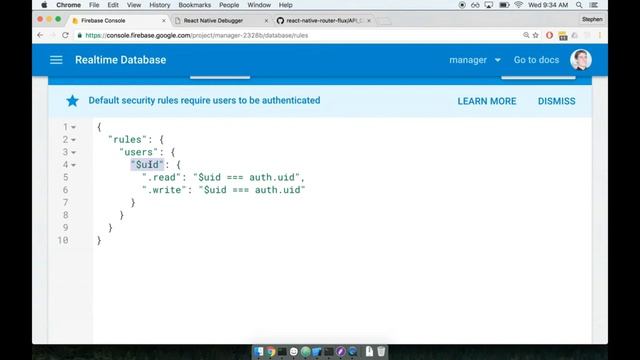Close the React Native Debugger tab
The height and width of the screenshot is (360, 640).
(x=267, y=20)
